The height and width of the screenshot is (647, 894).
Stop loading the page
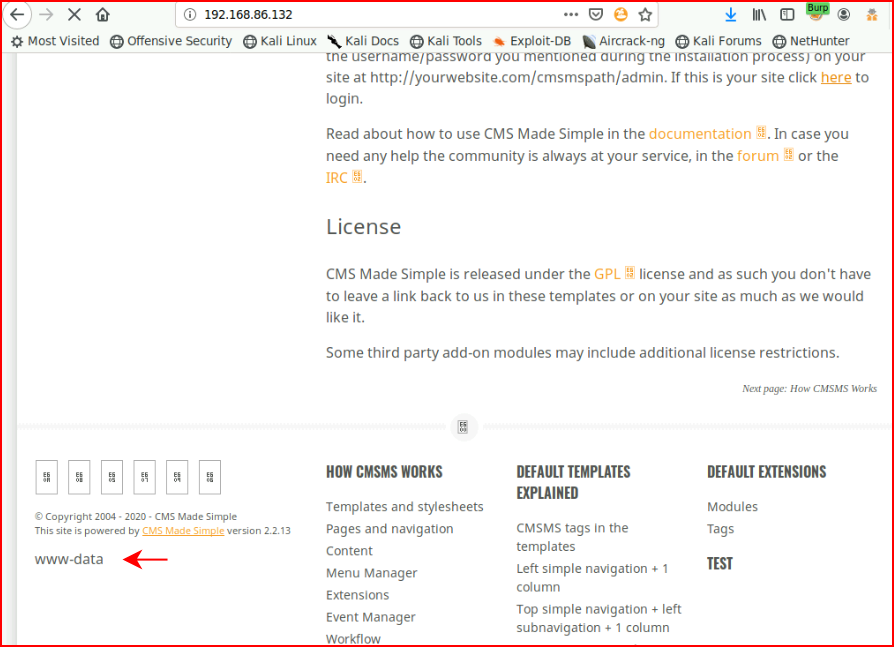coord(74,14)
